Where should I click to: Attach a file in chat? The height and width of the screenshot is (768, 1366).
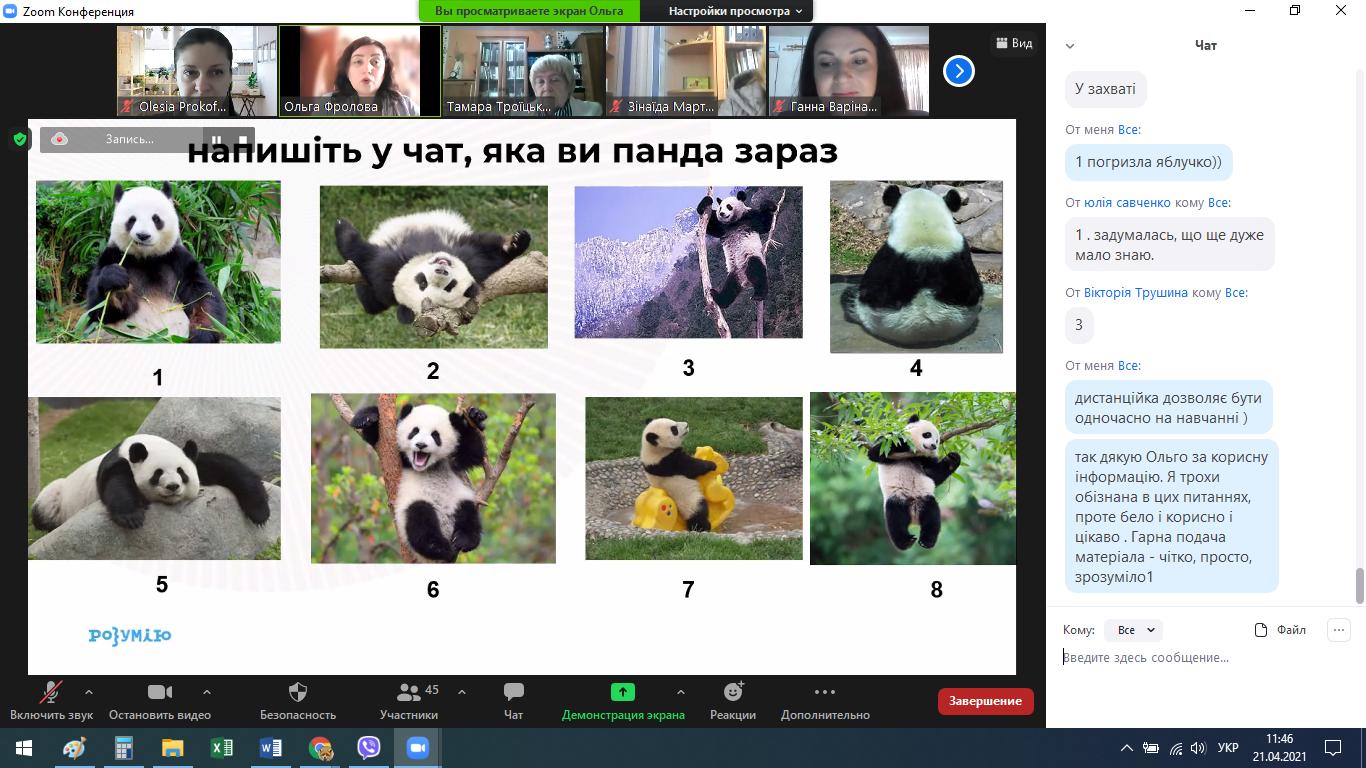1280,630
